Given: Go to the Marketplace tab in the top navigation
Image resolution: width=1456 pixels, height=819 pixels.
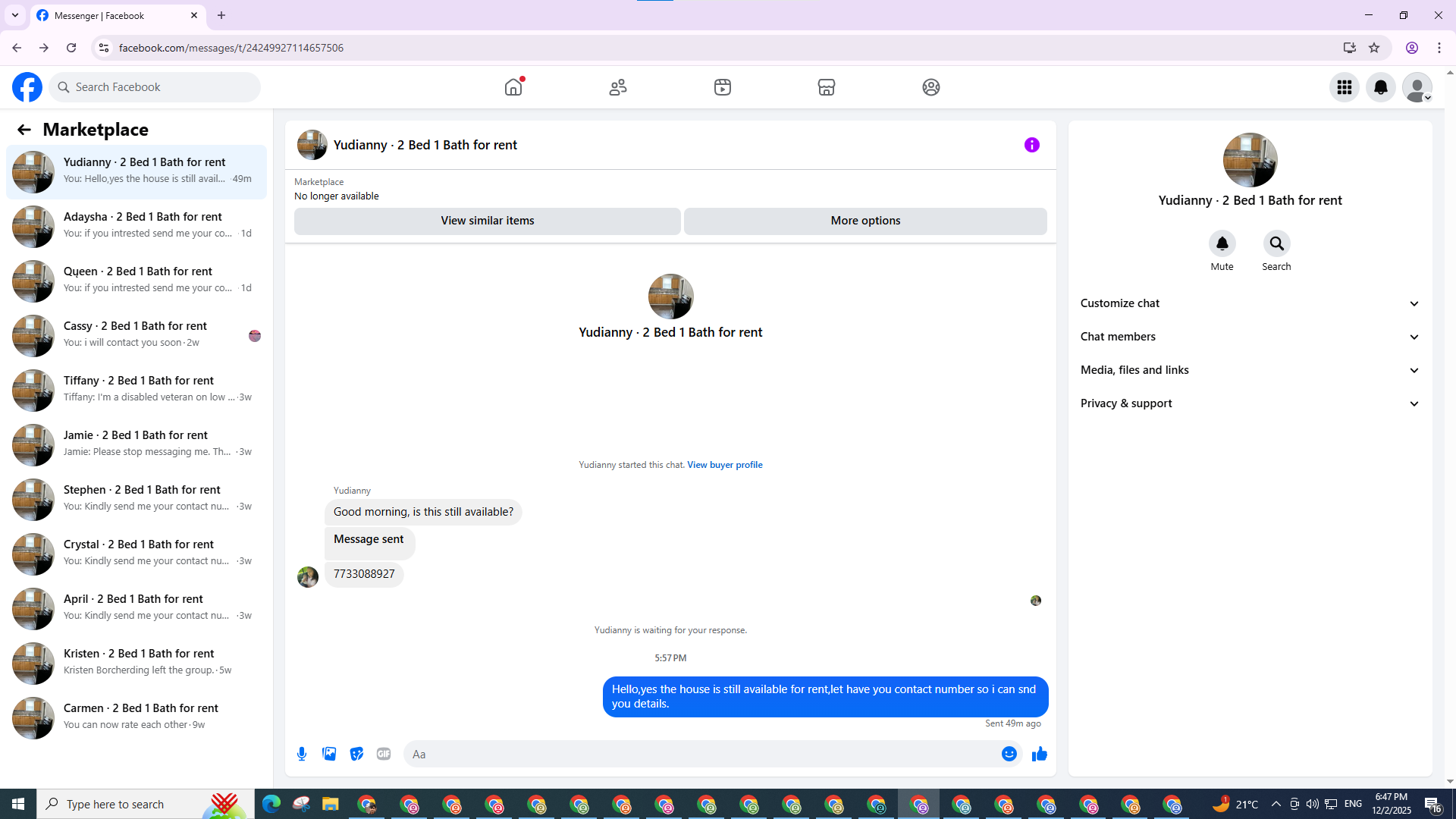Looking at the screenshot, I should pyautogui.click(x=826, y=87).
